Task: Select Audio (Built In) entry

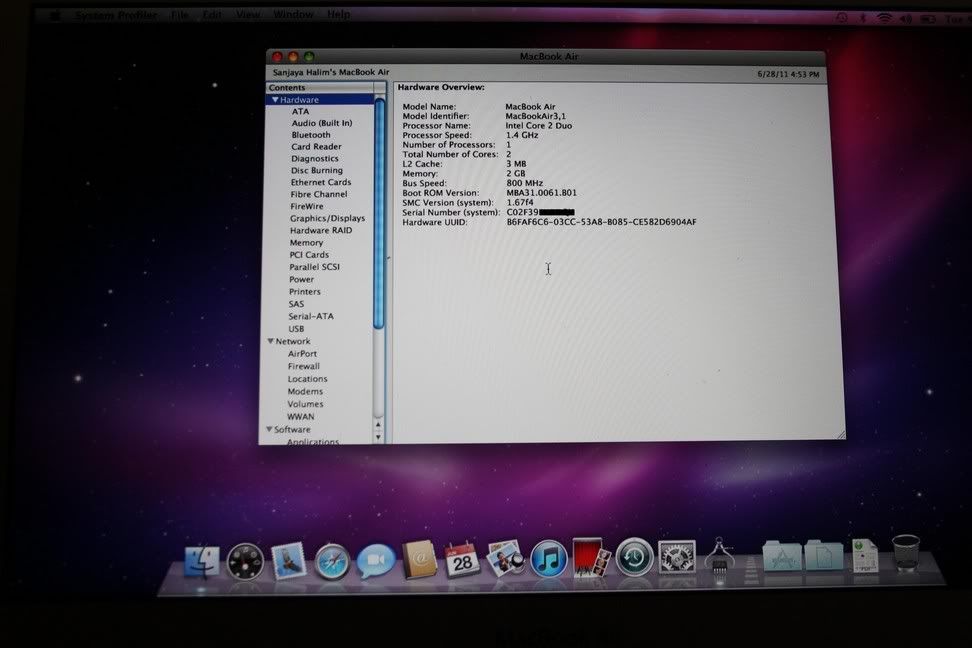Action: point(322,123)
